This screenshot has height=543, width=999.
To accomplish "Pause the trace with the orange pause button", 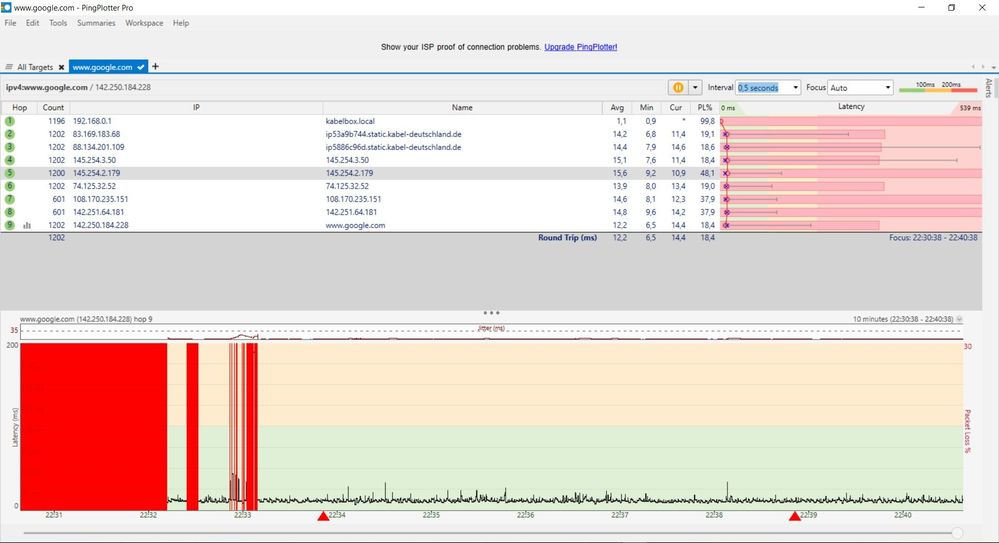I will [x=678, y=88].
